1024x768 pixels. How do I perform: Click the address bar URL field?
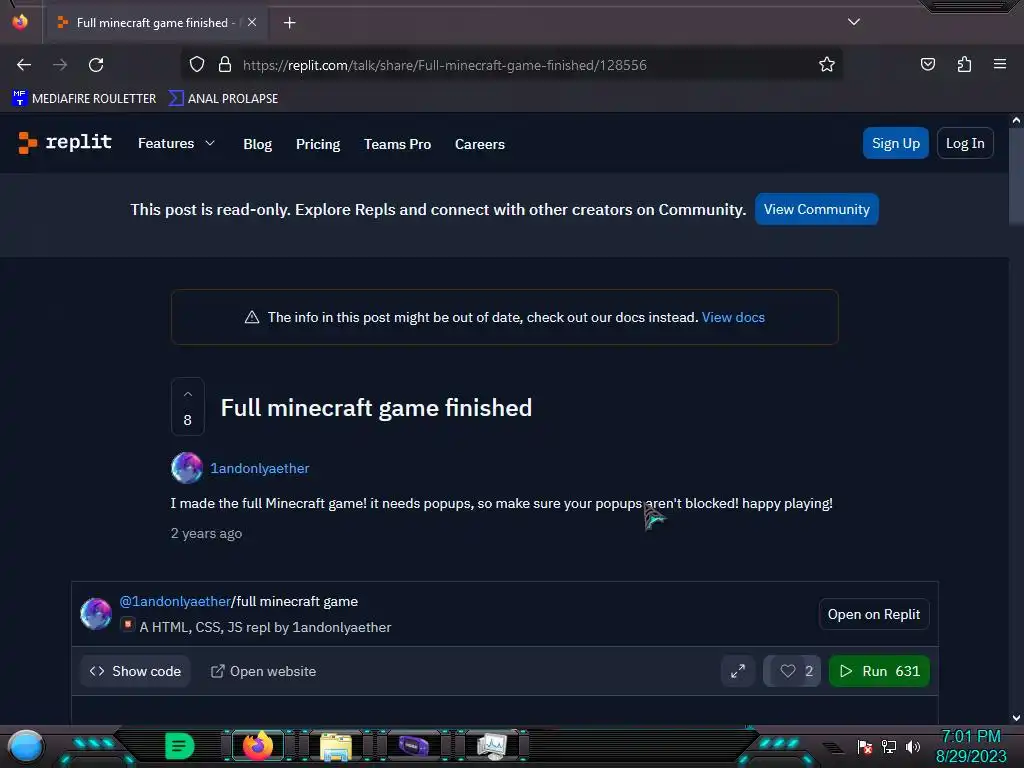(509, 65)
